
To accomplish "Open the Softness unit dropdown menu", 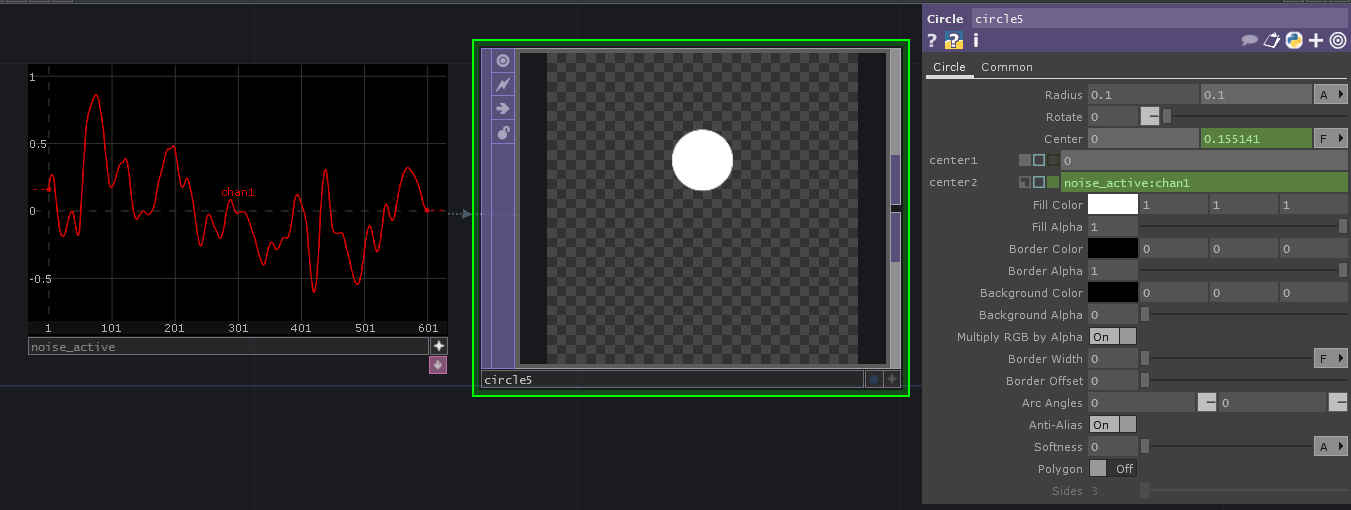I will (x=1330, y=447).
